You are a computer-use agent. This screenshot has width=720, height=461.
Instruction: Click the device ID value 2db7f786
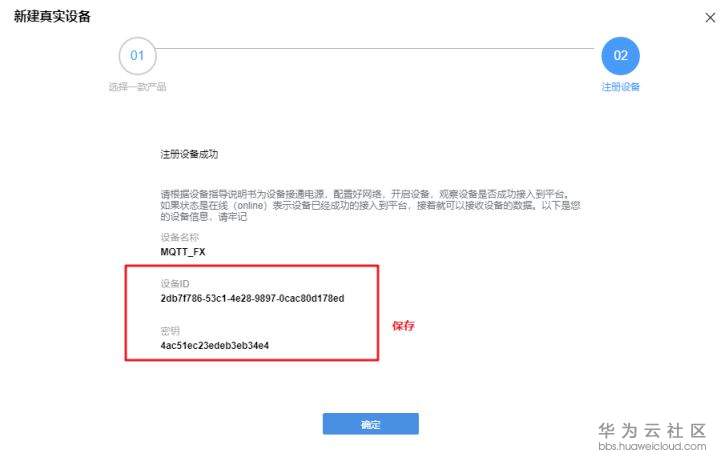click(x=252, y=298)
